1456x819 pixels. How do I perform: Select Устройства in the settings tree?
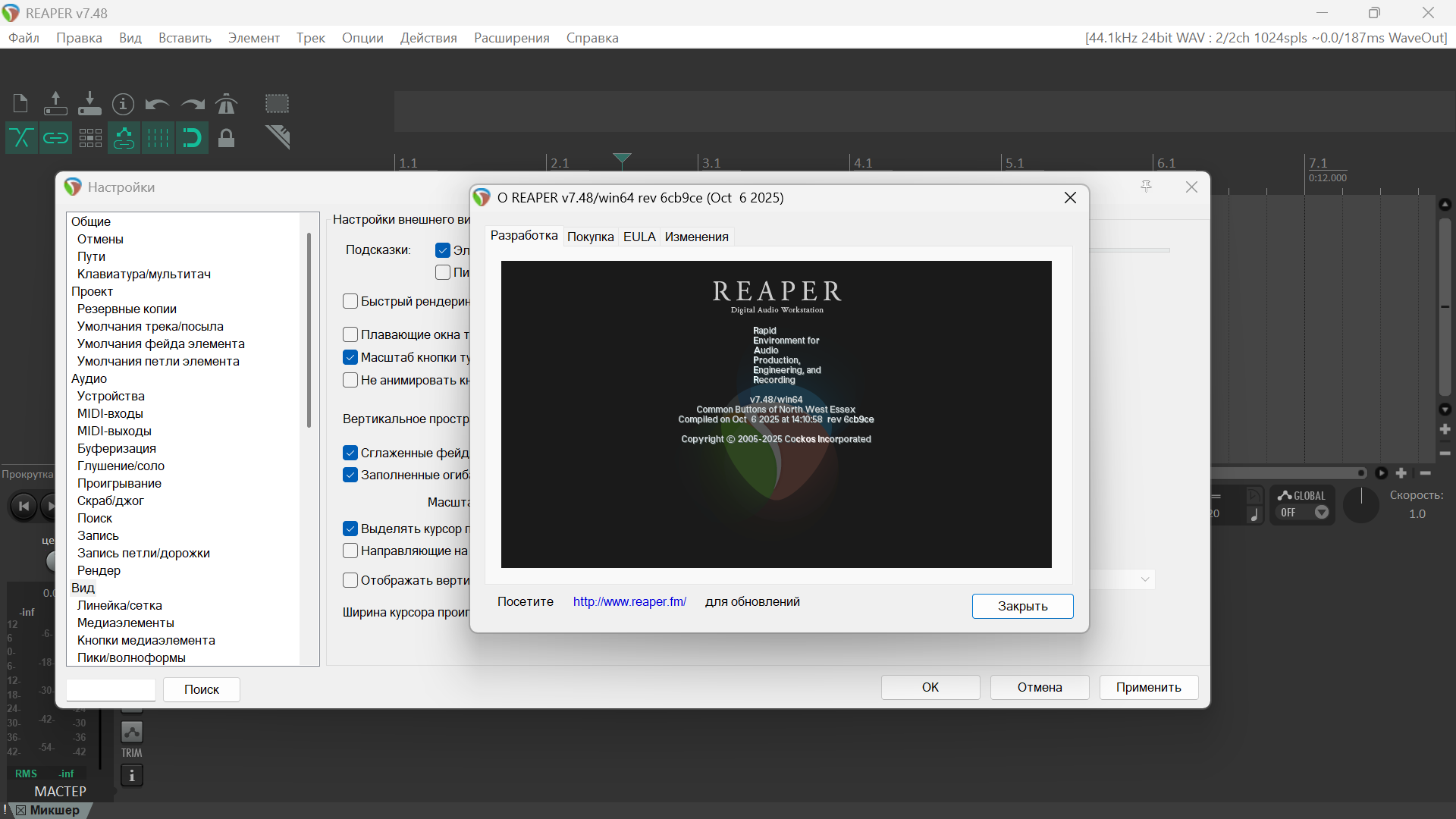click(x=111, y=396)
